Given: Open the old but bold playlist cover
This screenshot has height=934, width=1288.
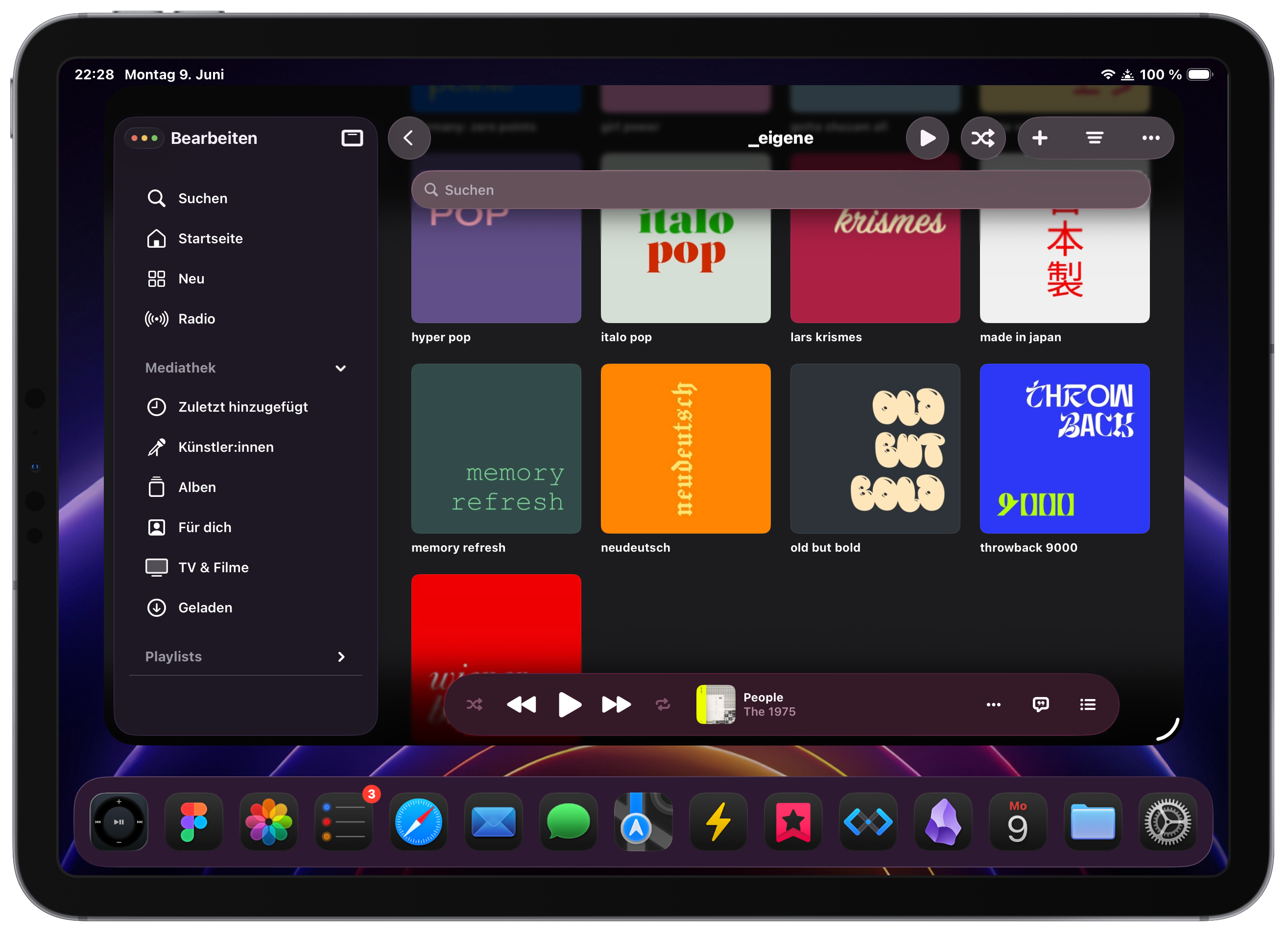Looking at the screenshot, I should point(875,448).
